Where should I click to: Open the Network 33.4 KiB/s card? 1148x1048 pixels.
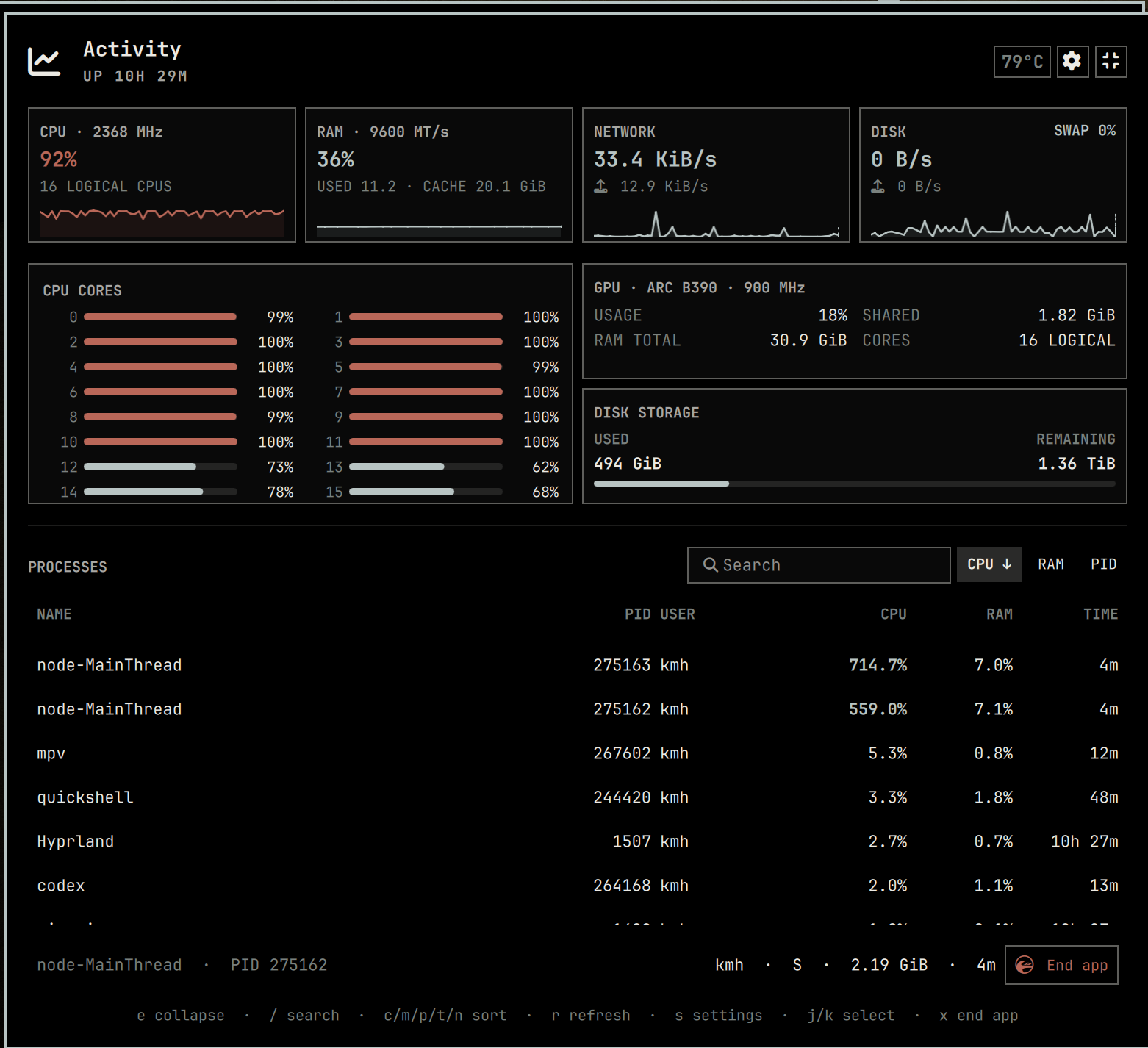pos(716,175)
